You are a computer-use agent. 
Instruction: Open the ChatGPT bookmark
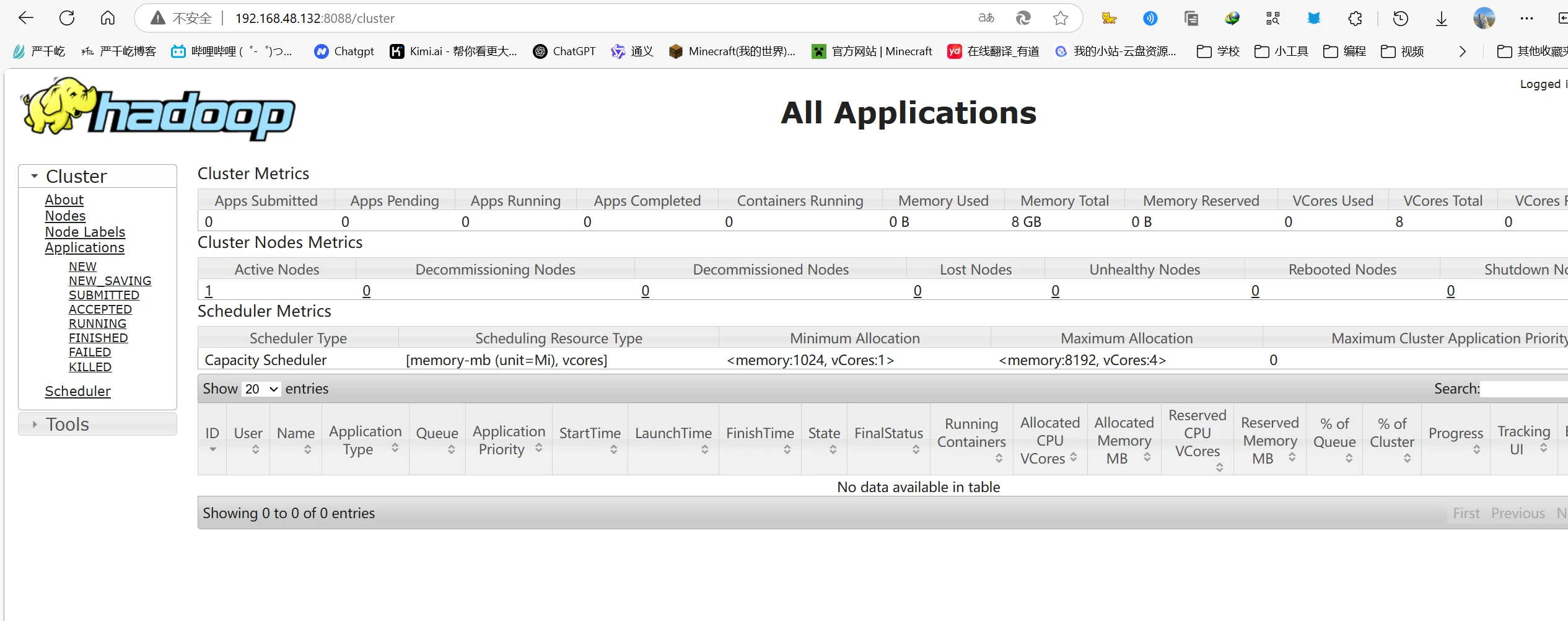click(564, 51)
